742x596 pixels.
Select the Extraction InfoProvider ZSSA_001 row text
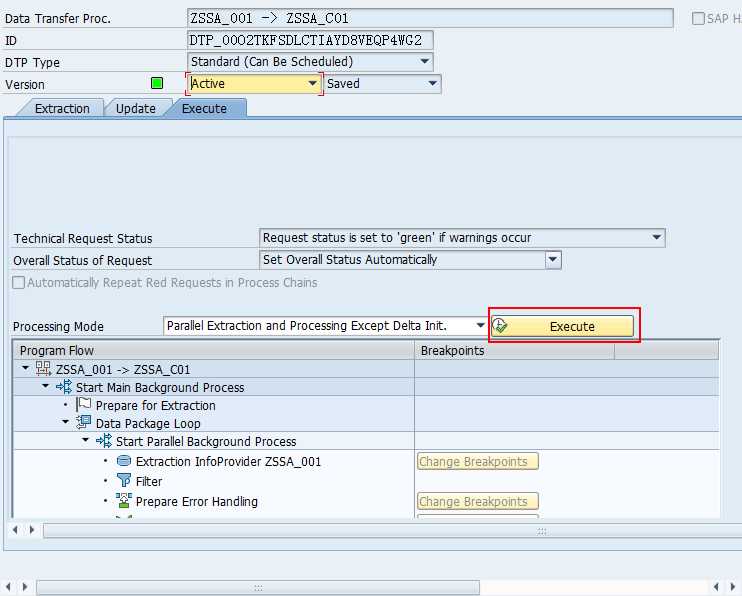pyautogui.click(x=228, y=462)
